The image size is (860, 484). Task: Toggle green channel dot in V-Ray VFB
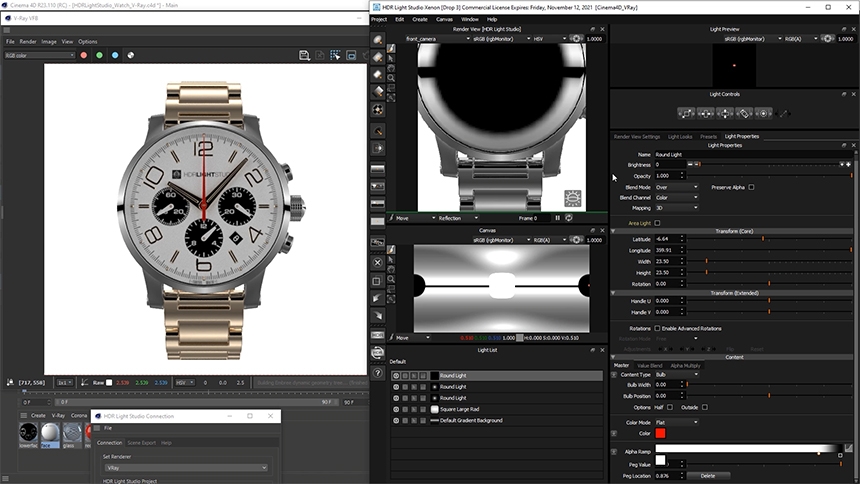coord(99,55)
